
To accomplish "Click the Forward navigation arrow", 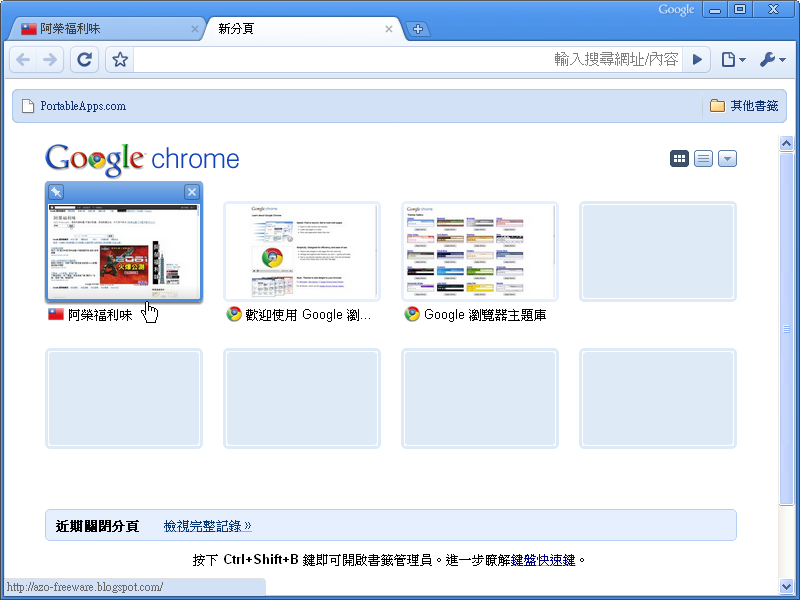I will click(x=50, y=60).
